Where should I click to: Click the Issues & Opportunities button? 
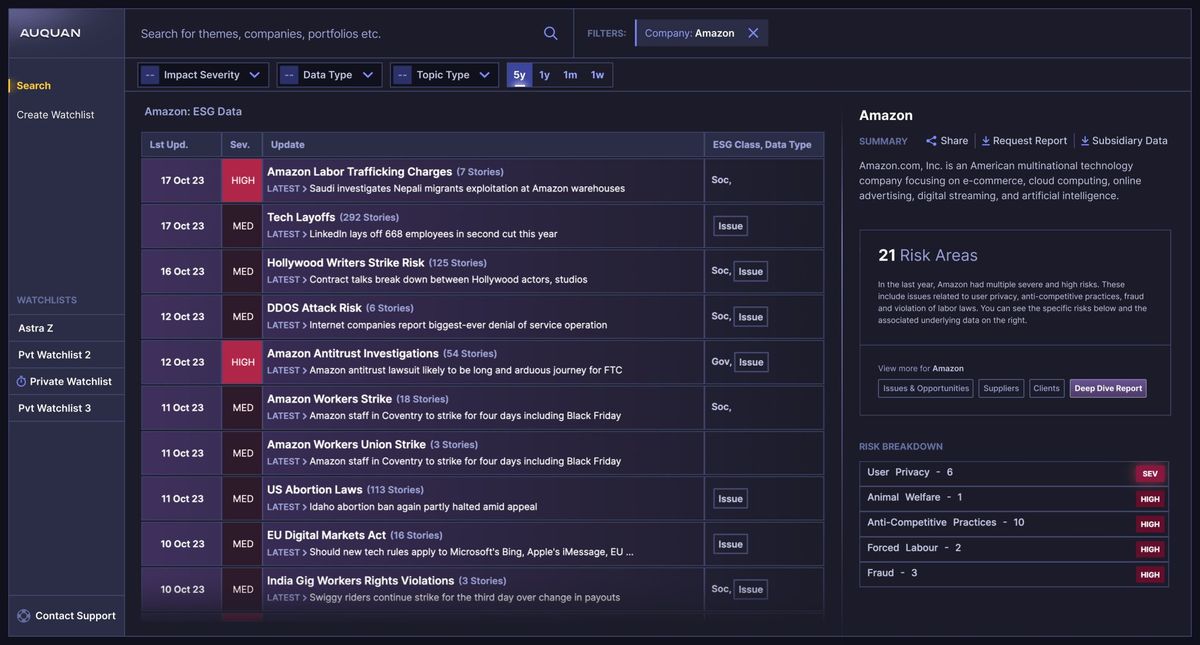coord(925,388)
